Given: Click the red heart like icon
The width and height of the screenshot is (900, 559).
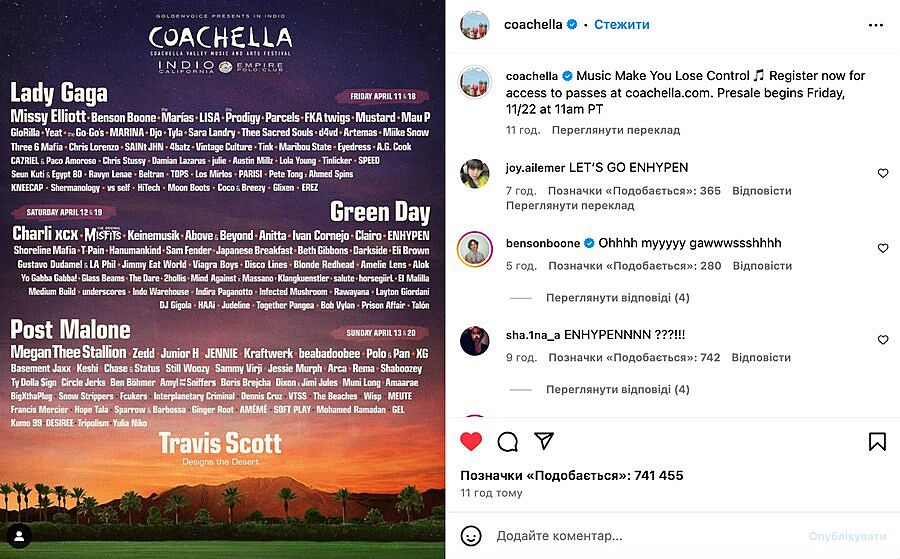Looking at the screenshot, I should [x=471, y=441].
